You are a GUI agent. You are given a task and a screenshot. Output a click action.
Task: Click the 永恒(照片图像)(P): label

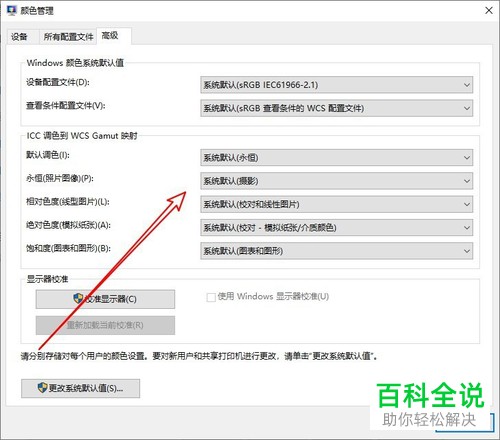(x=60, y=178)
